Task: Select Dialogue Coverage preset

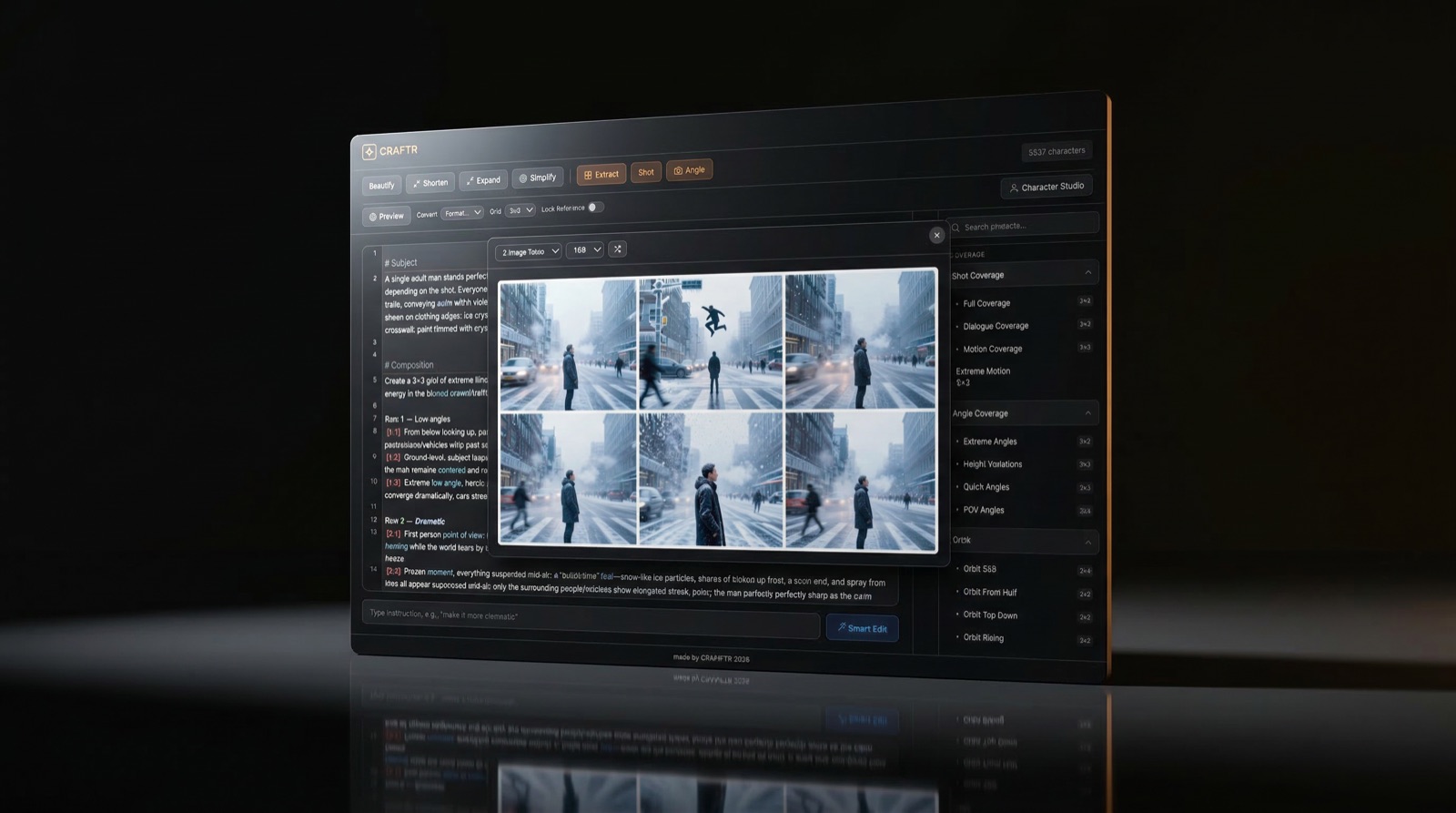Action: click(996, 326)
